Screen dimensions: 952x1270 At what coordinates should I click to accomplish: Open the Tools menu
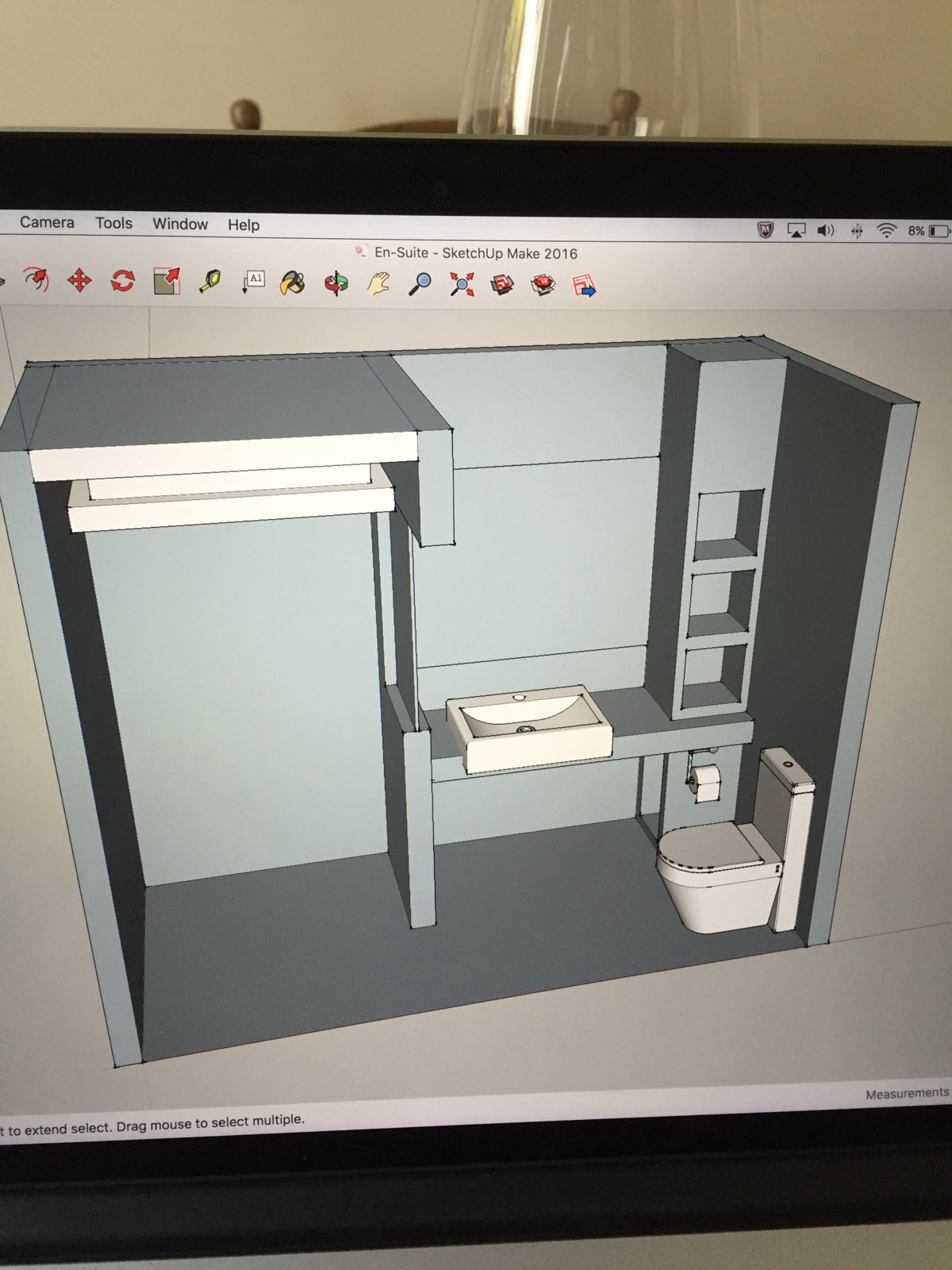[113, 223]
